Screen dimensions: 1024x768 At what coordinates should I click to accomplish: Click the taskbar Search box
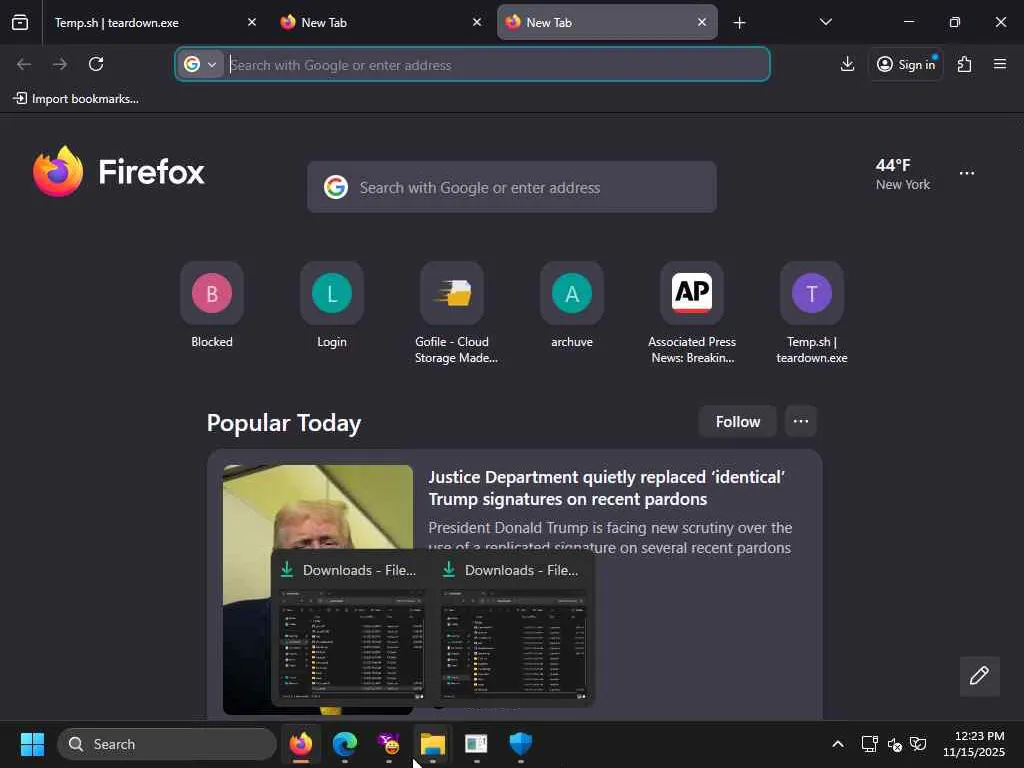(167, 744)
